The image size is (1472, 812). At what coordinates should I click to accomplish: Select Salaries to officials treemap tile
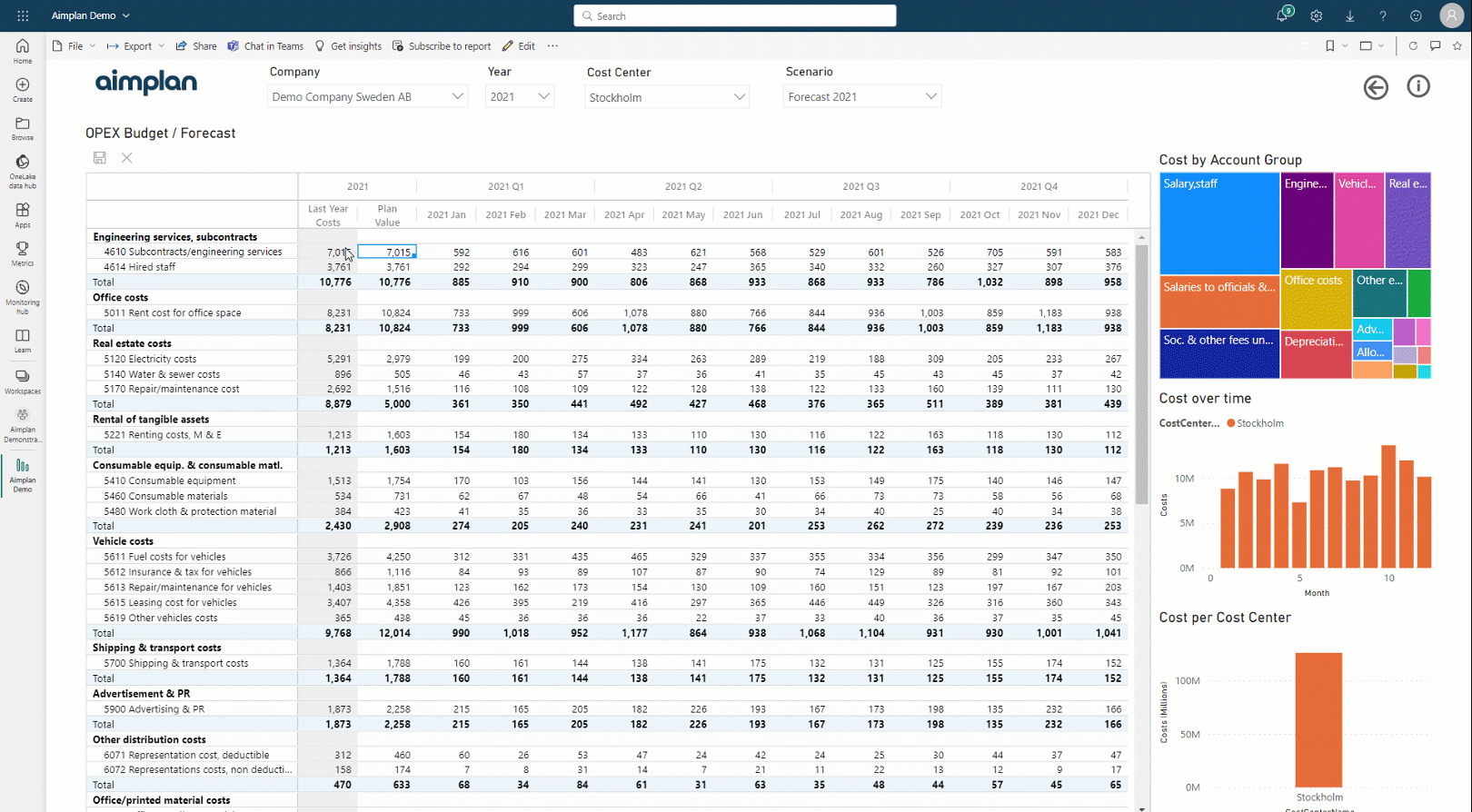click(1219, 301)
